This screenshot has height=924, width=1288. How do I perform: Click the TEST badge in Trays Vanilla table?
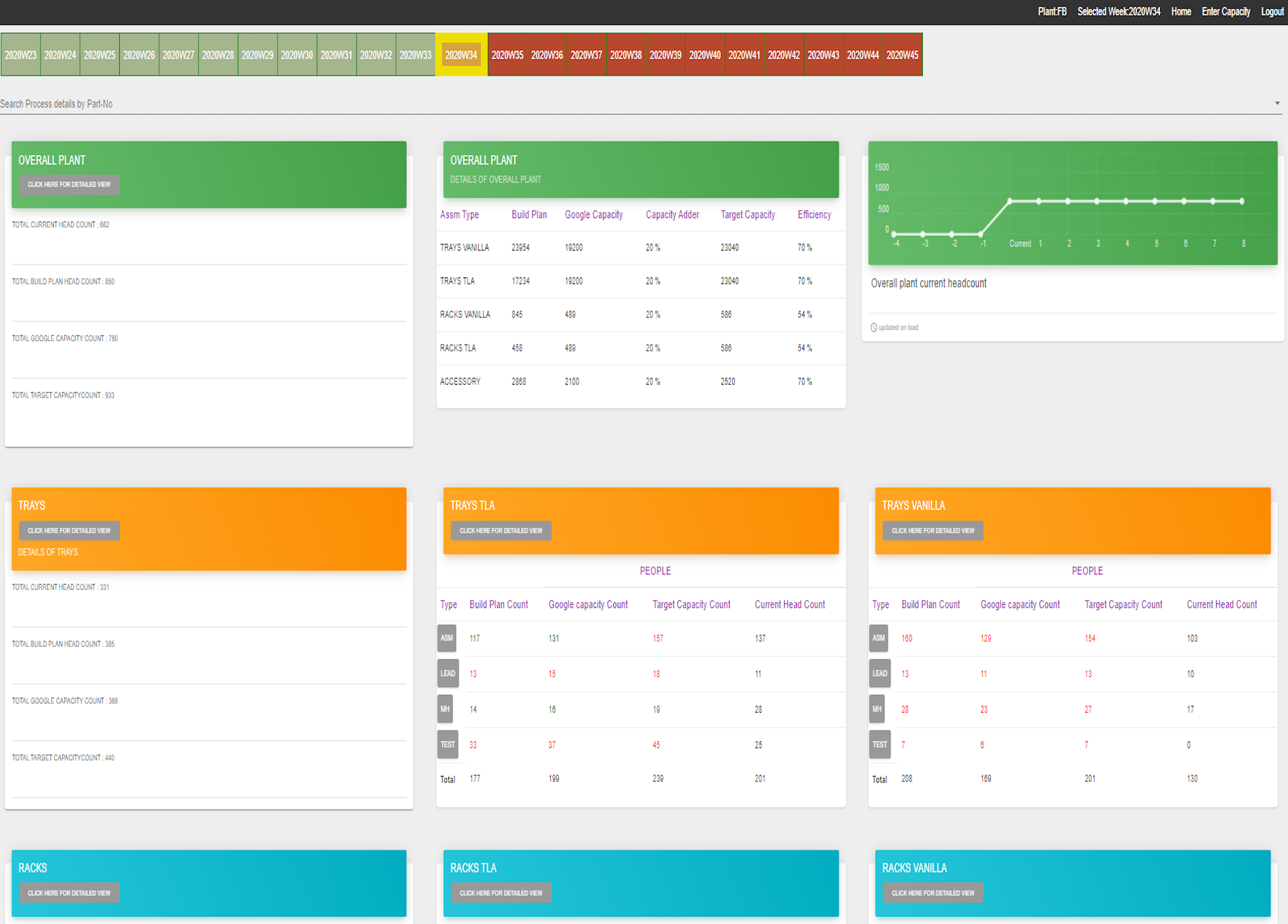point(879,745)
